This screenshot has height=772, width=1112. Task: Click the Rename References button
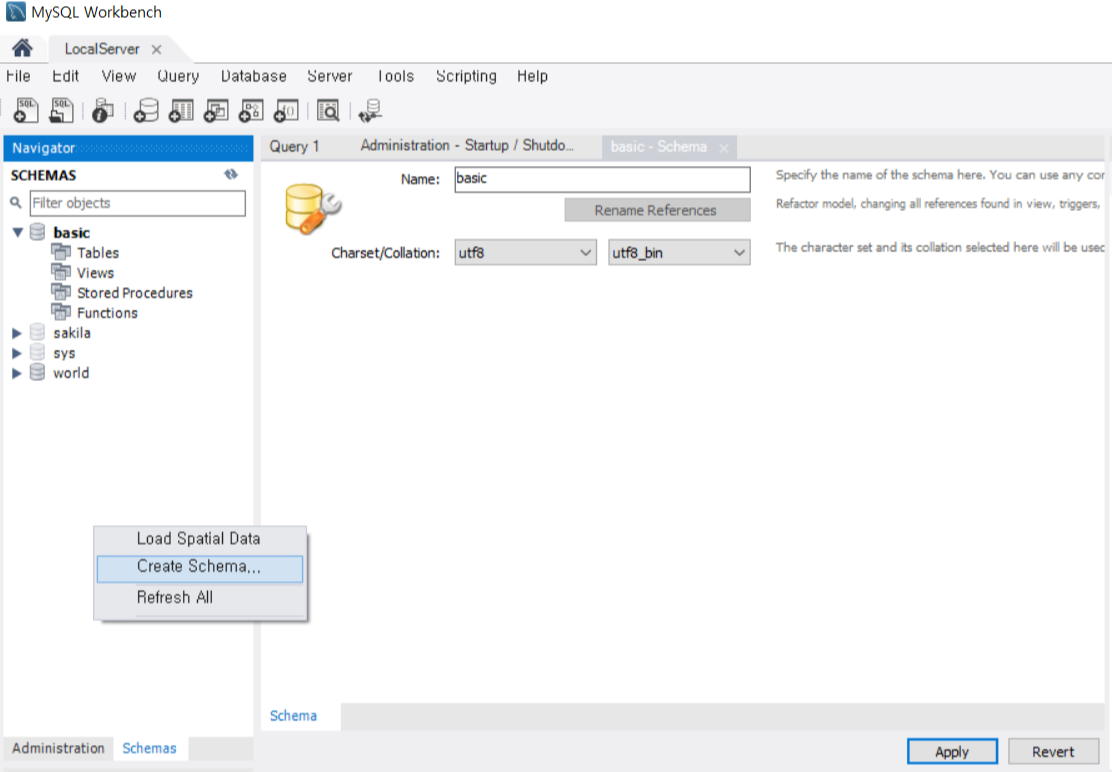tap(657, 210)
